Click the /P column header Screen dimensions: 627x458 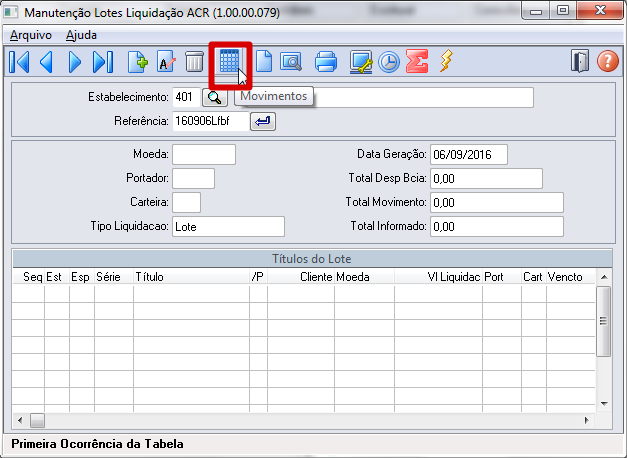tap(258, 277)
